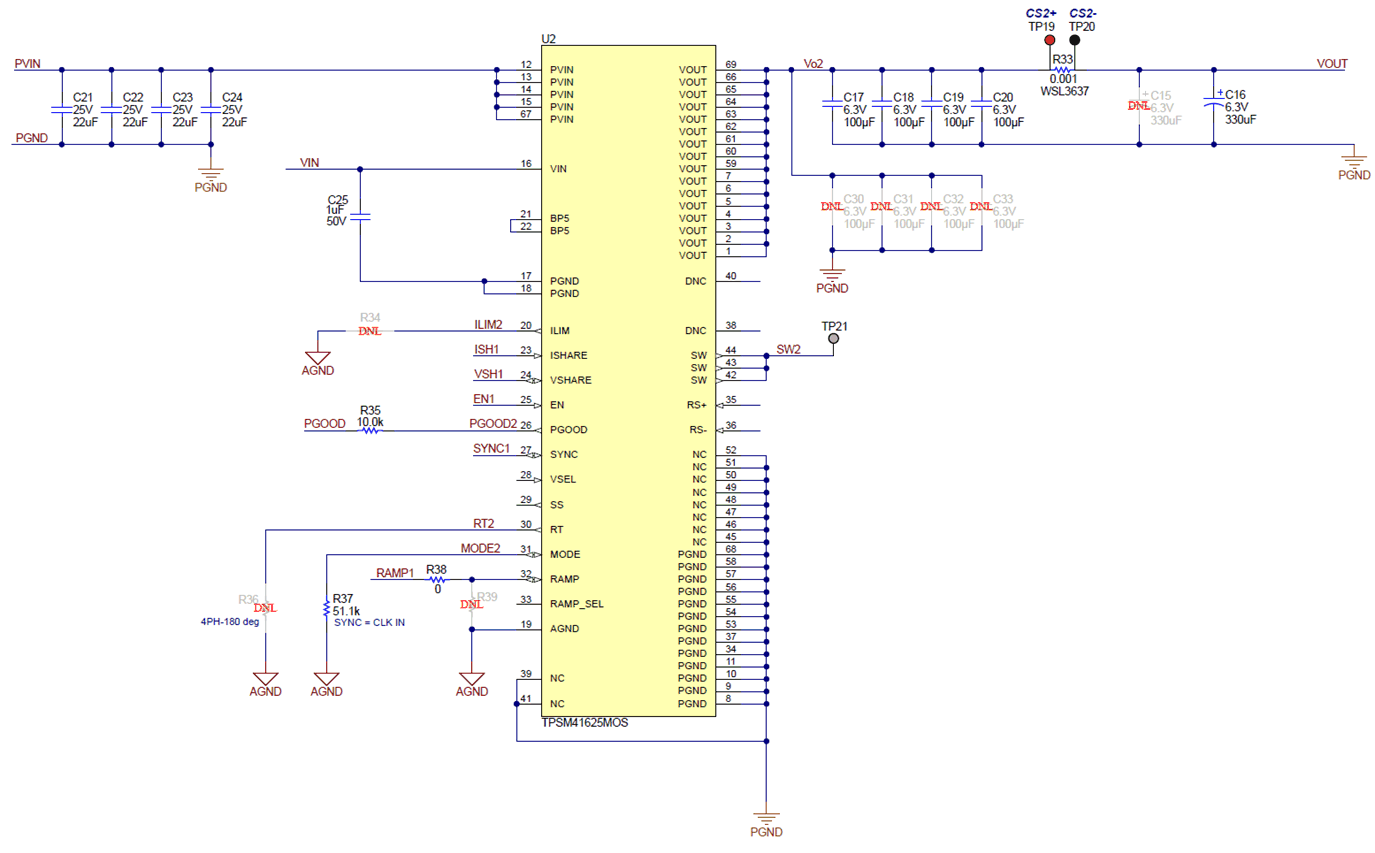This screenshot has width=1375, height=853.
Task: Select the ISHARE pin name
Action: (x=569, y=356)
